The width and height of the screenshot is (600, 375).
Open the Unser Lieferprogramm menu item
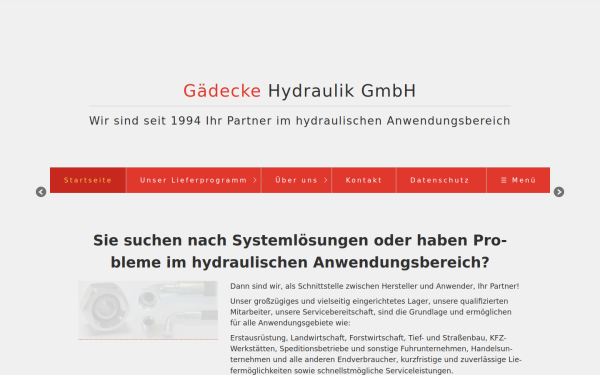(194, 180)
